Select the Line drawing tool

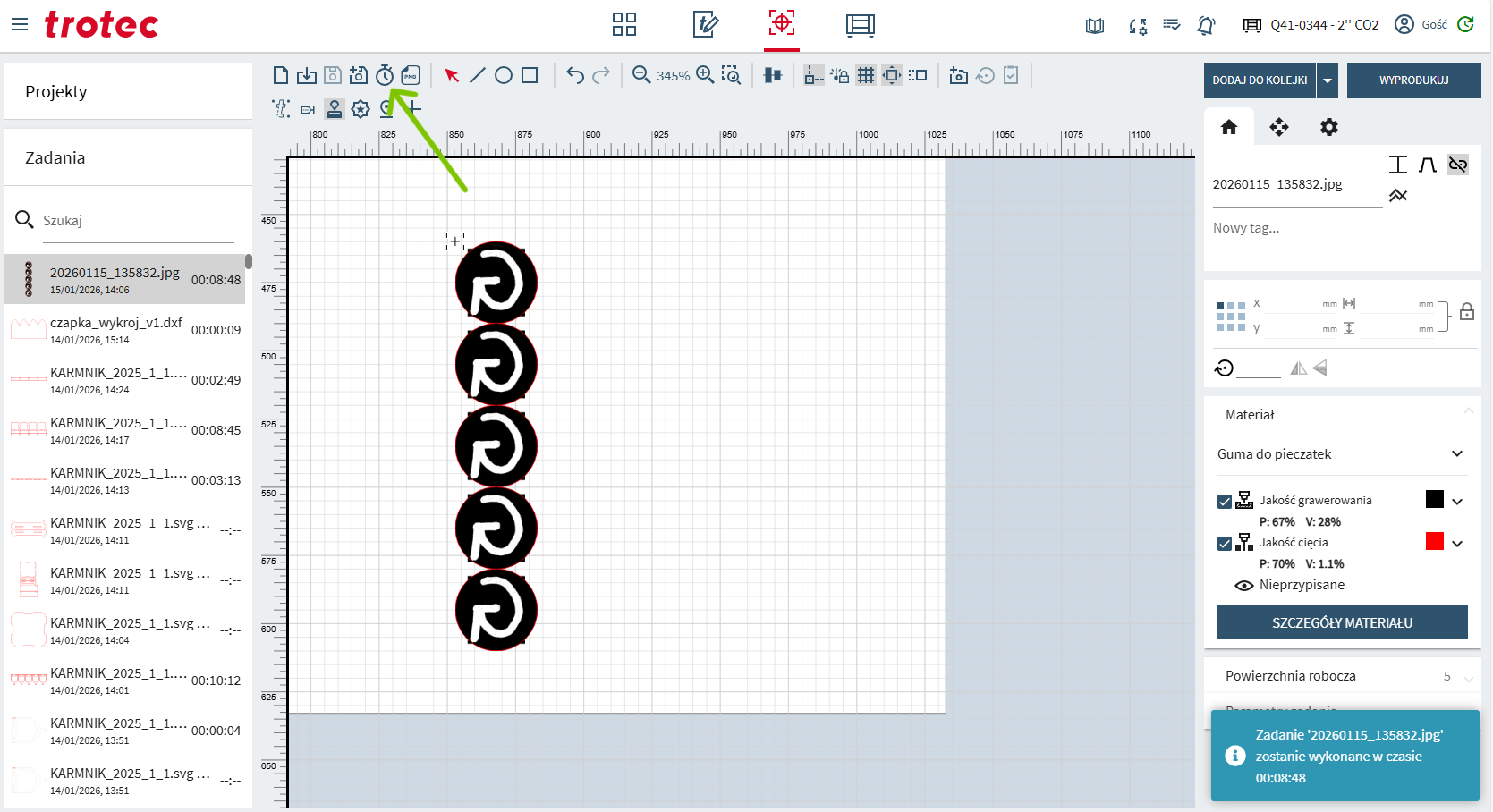[478, 76]
